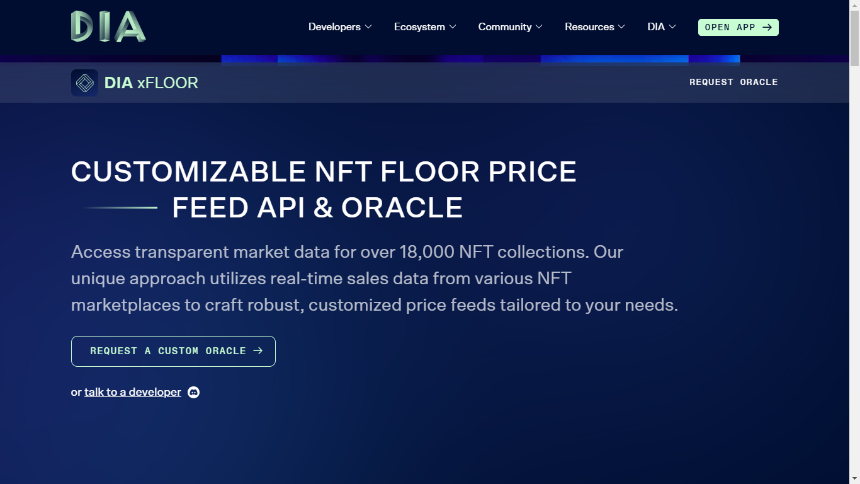Click the Discord icon beside talk to a developer
The image size is (860, 484).
click(194, 392)
